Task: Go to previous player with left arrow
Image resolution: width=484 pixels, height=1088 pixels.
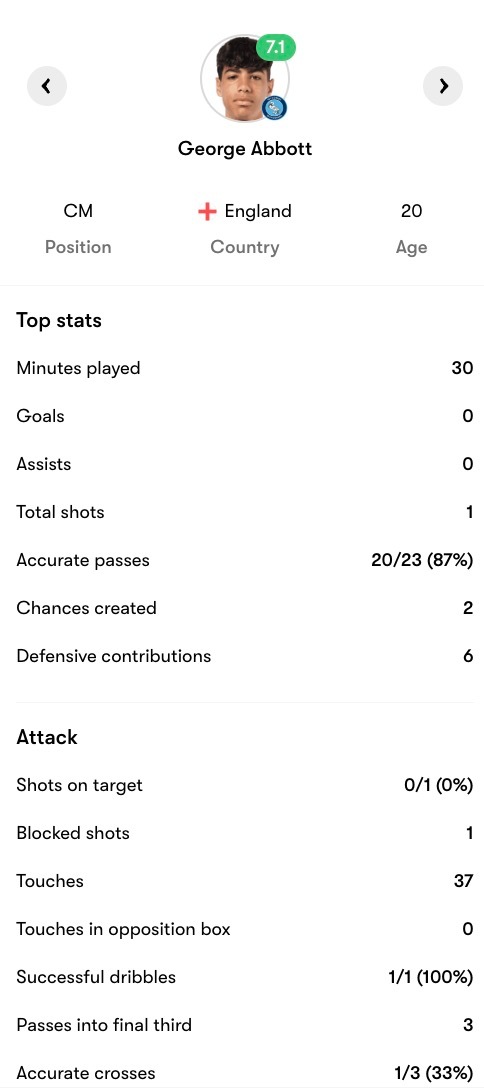Action: (46, 86)
